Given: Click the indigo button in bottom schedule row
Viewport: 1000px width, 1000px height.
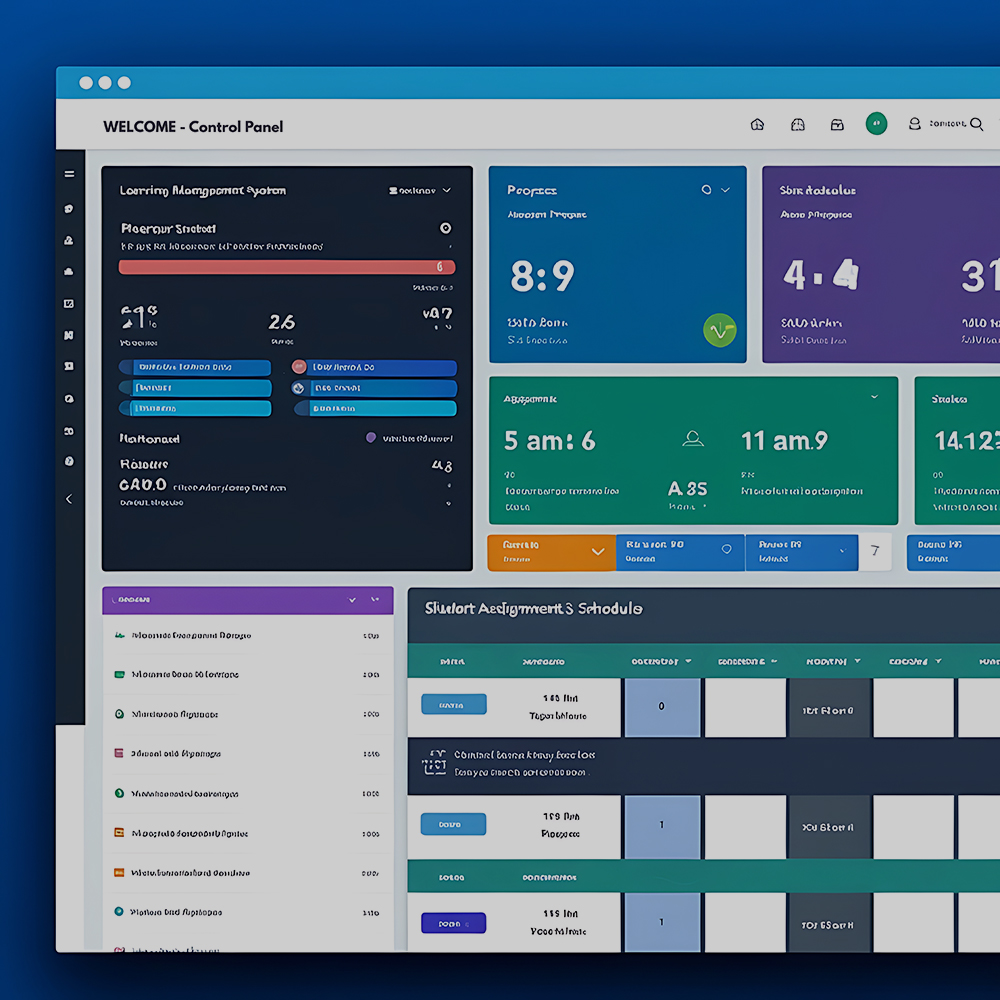Looking at the screenshot, I should 453,923.
